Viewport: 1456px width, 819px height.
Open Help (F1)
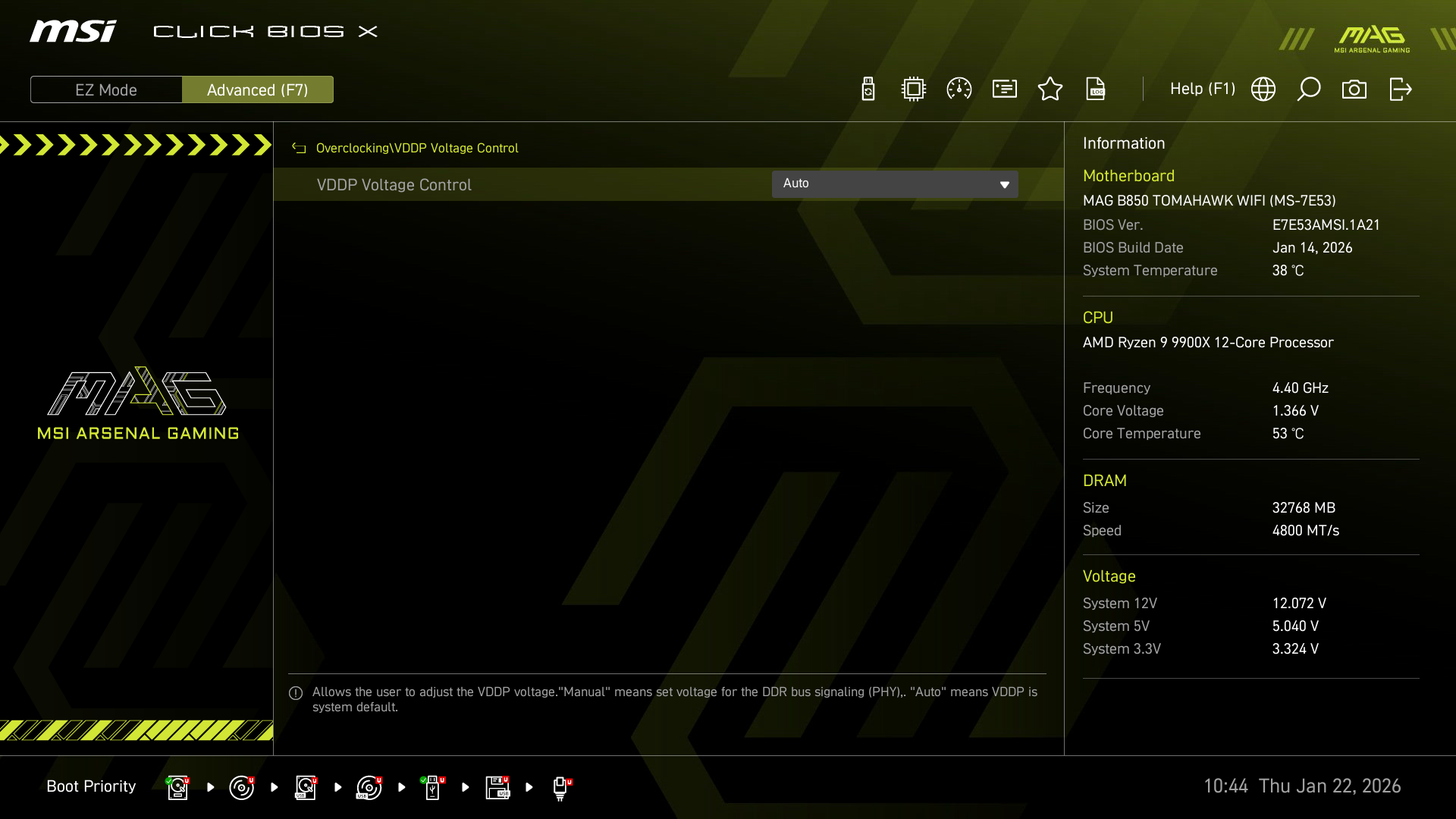[1202, 89]
